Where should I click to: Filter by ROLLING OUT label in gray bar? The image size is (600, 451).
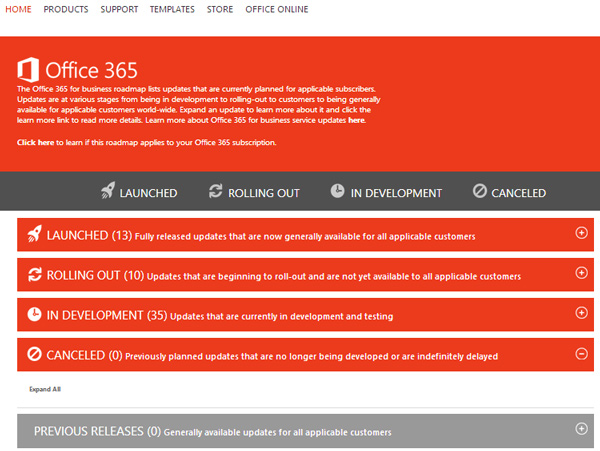(x=264, y=193)
